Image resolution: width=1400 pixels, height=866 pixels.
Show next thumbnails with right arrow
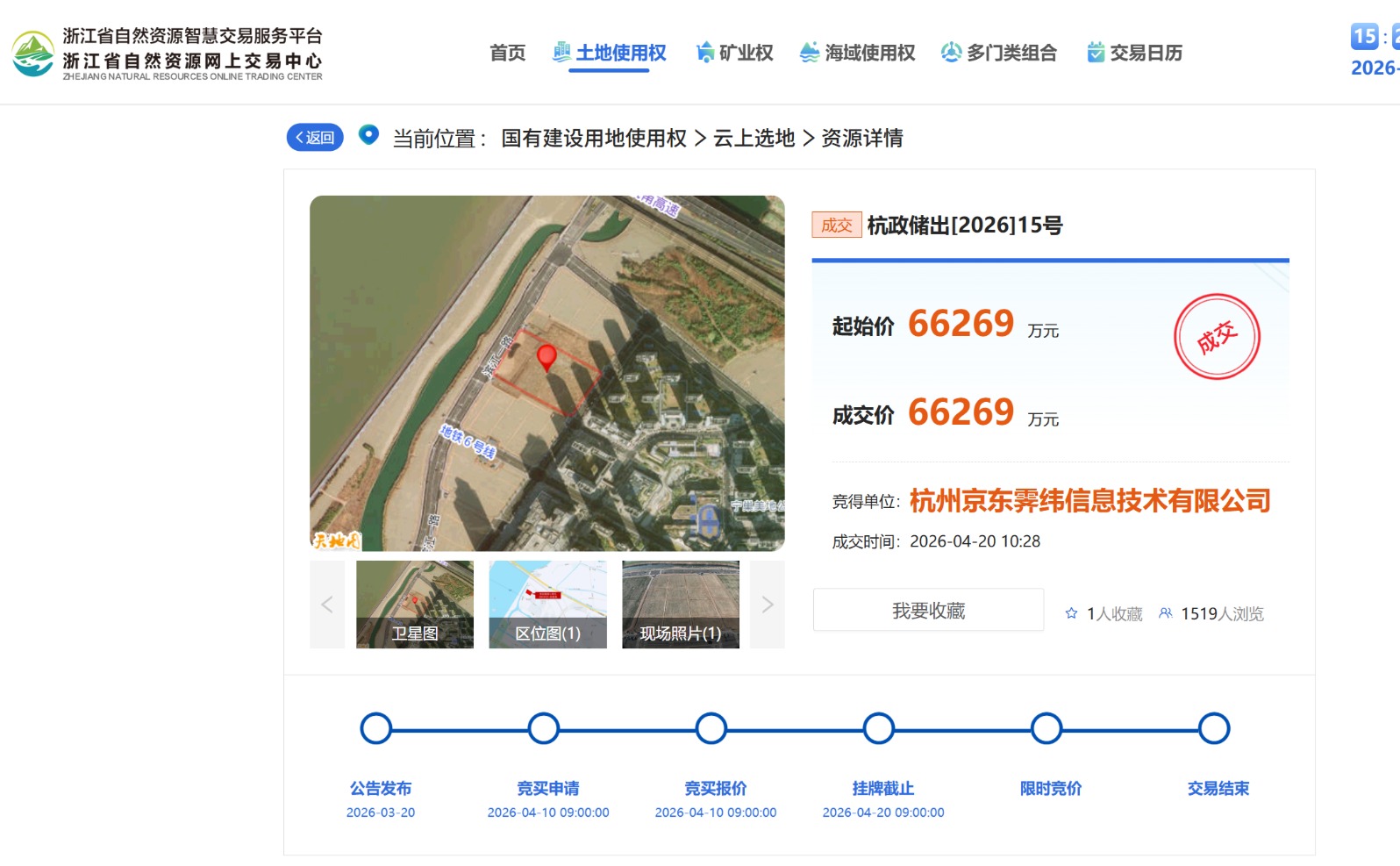(768, 605)
